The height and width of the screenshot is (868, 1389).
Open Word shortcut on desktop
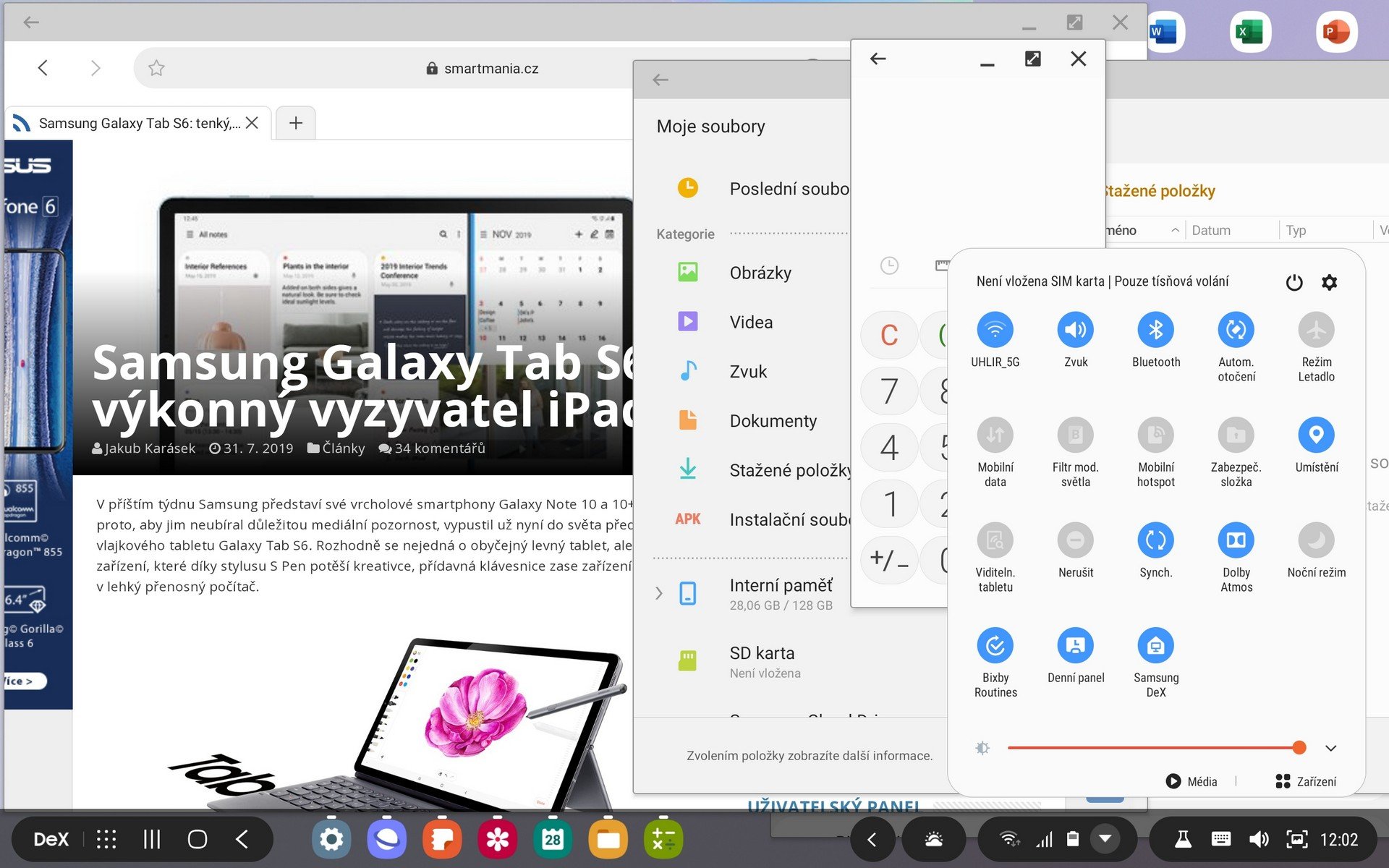tap(1163, 32)
